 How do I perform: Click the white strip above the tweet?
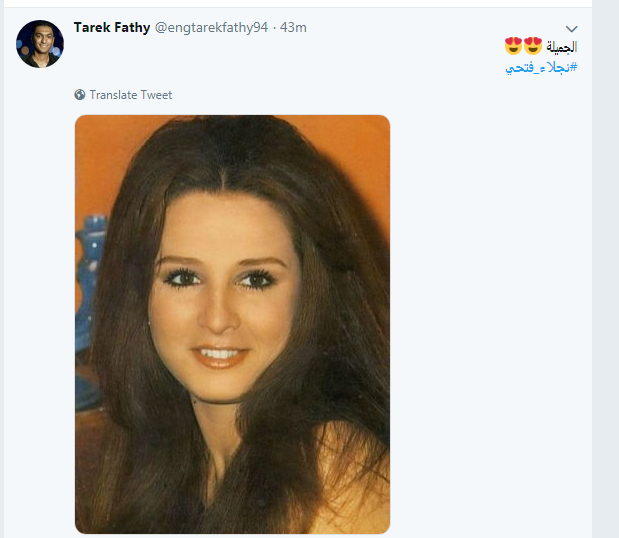pyautogui.click(x=296, y=3)
